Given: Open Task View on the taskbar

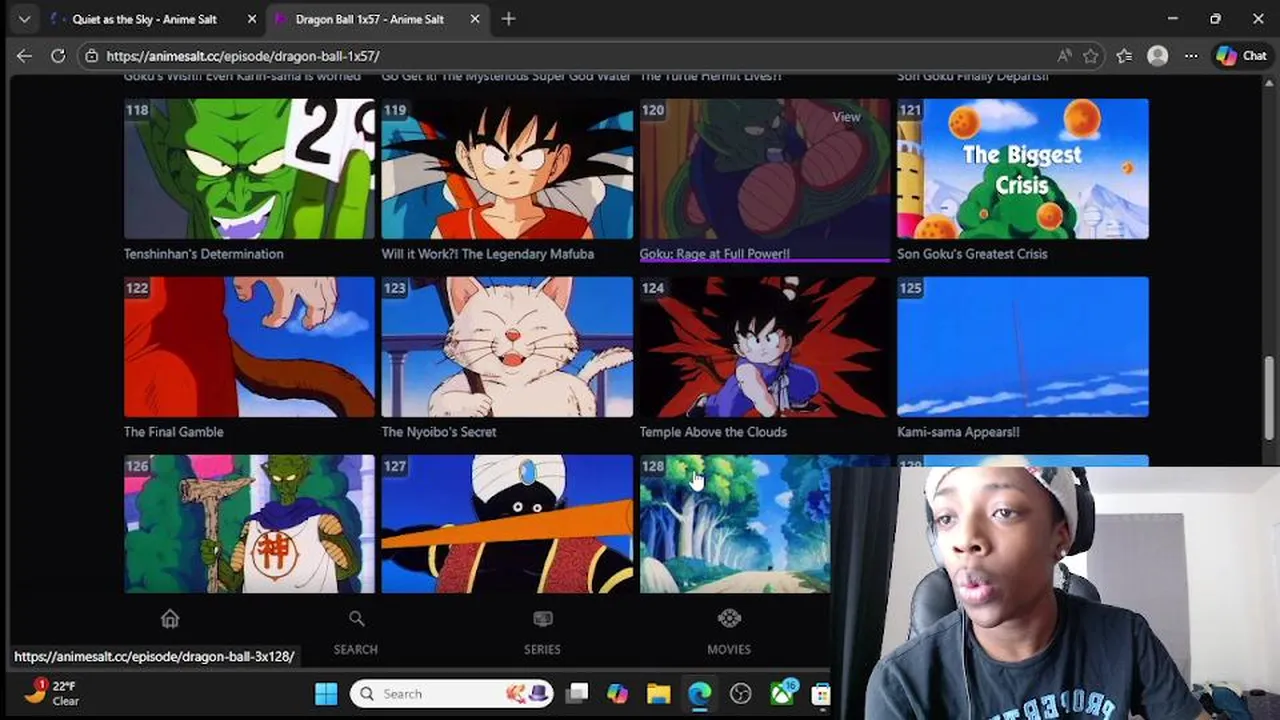Looking at the screenshot, I should 577,694.
